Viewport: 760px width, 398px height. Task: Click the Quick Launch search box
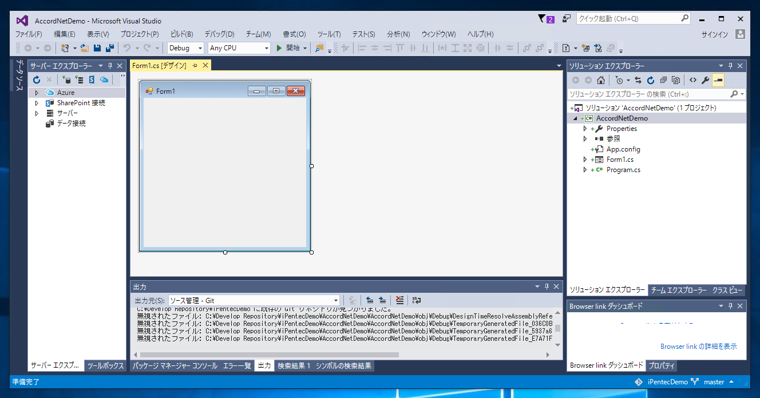coord(633,19)
